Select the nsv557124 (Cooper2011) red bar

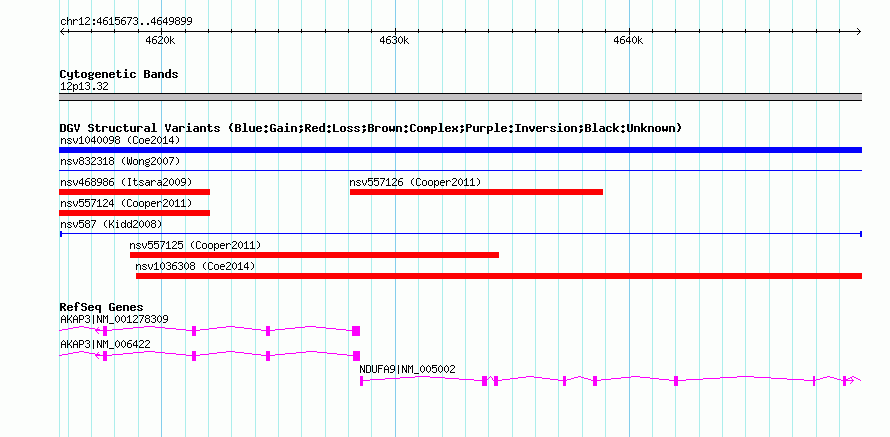(135, 213)
